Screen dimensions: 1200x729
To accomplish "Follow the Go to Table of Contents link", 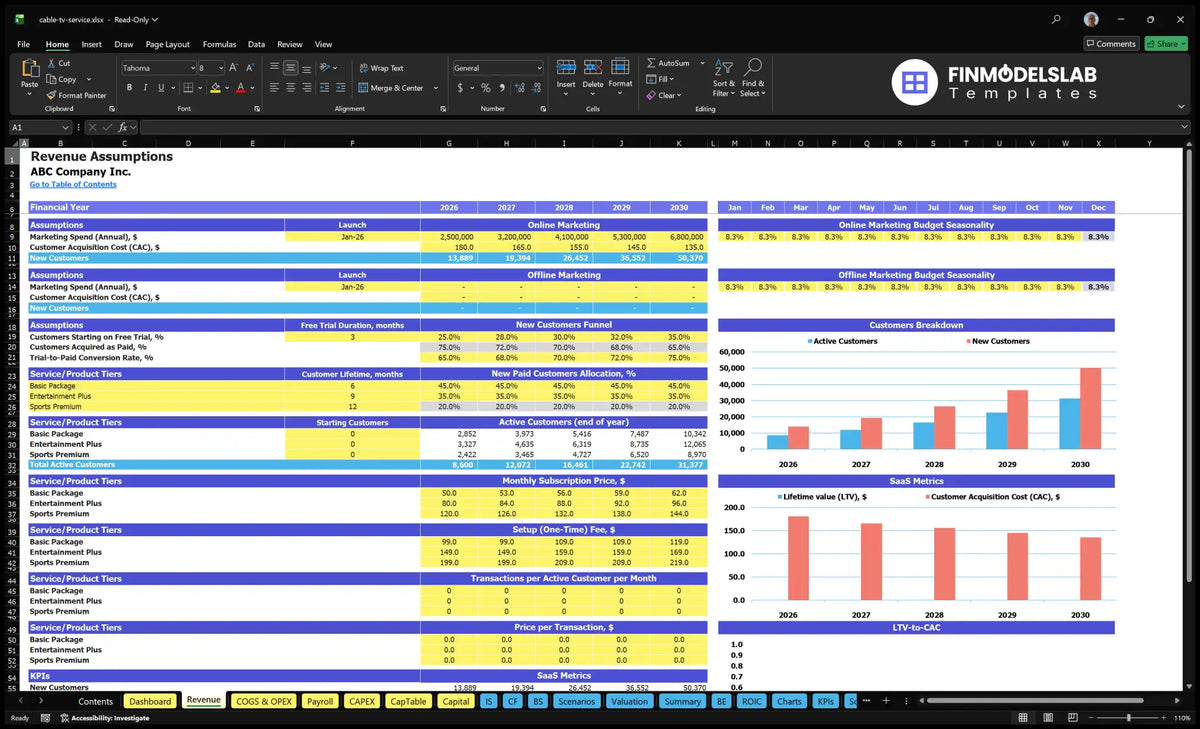I will click(73, 184).
